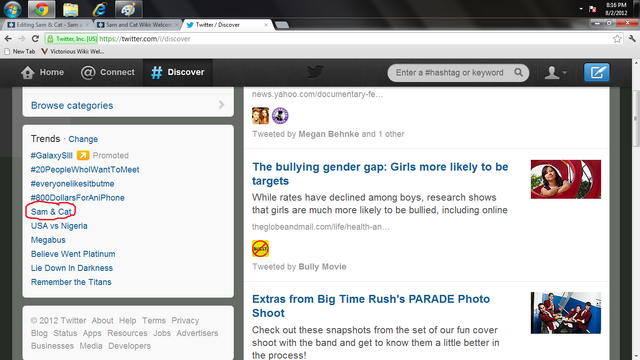Open a new browser tab
640x360 pixels.
click(282, 25)
